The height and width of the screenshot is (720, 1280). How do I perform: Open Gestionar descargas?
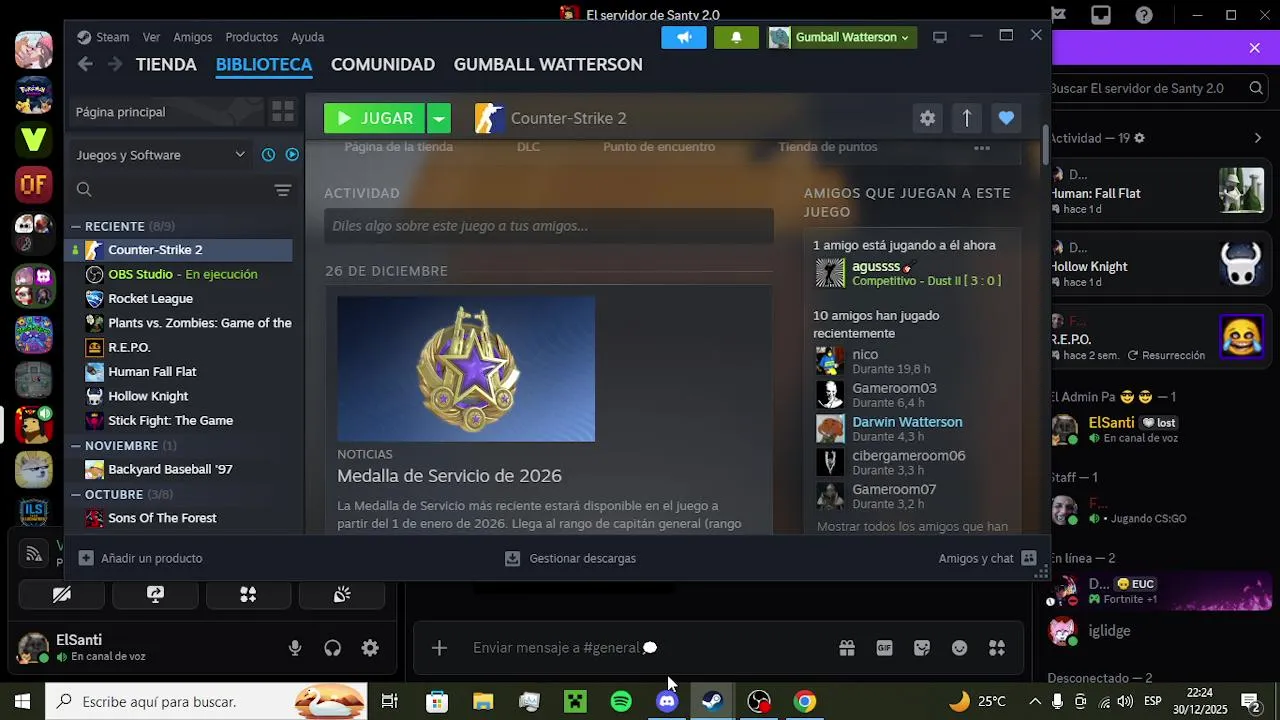click(x=571, y=558)
